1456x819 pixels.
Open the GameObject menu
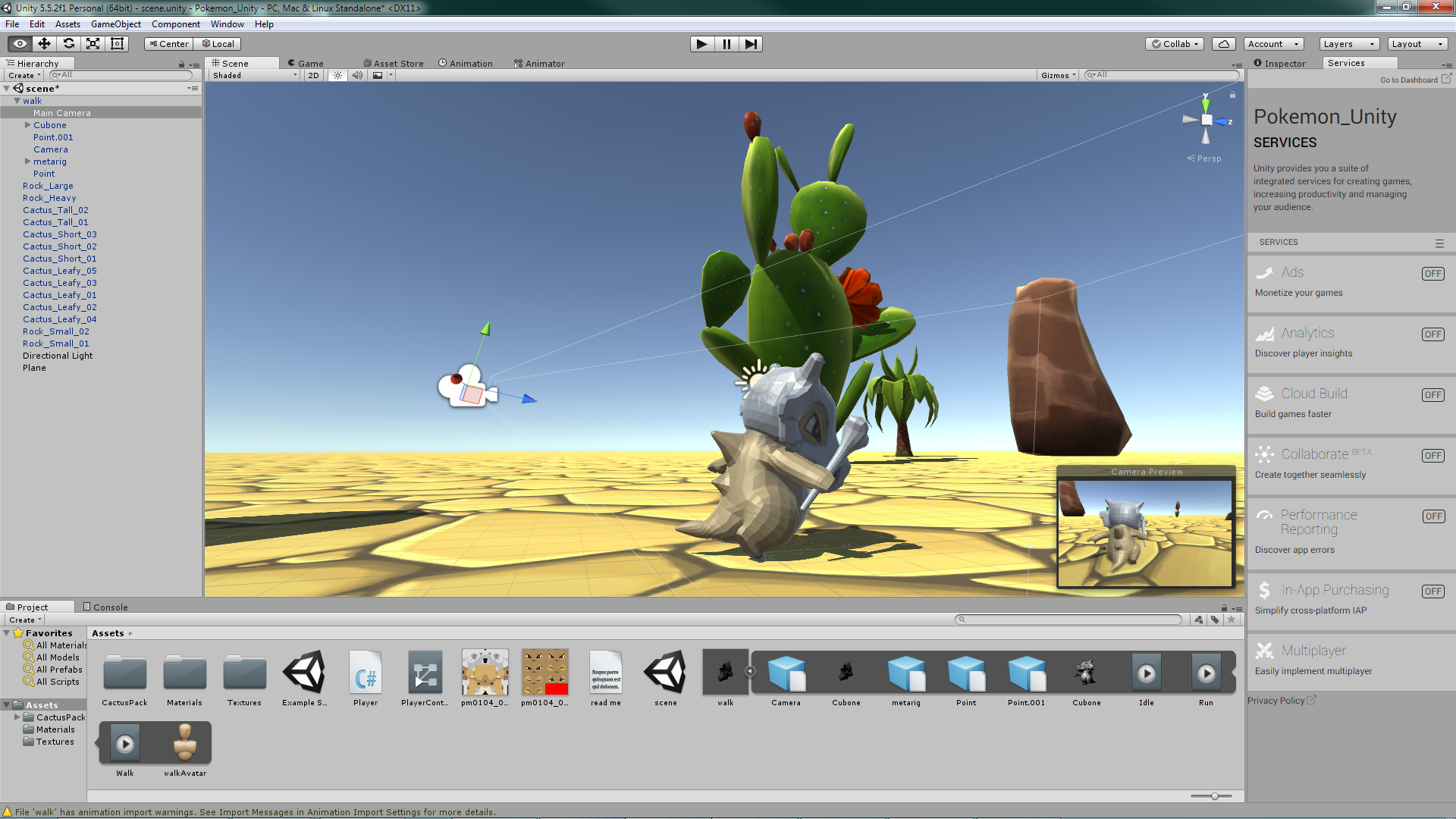pyautogui.click(x=115, y=24)
